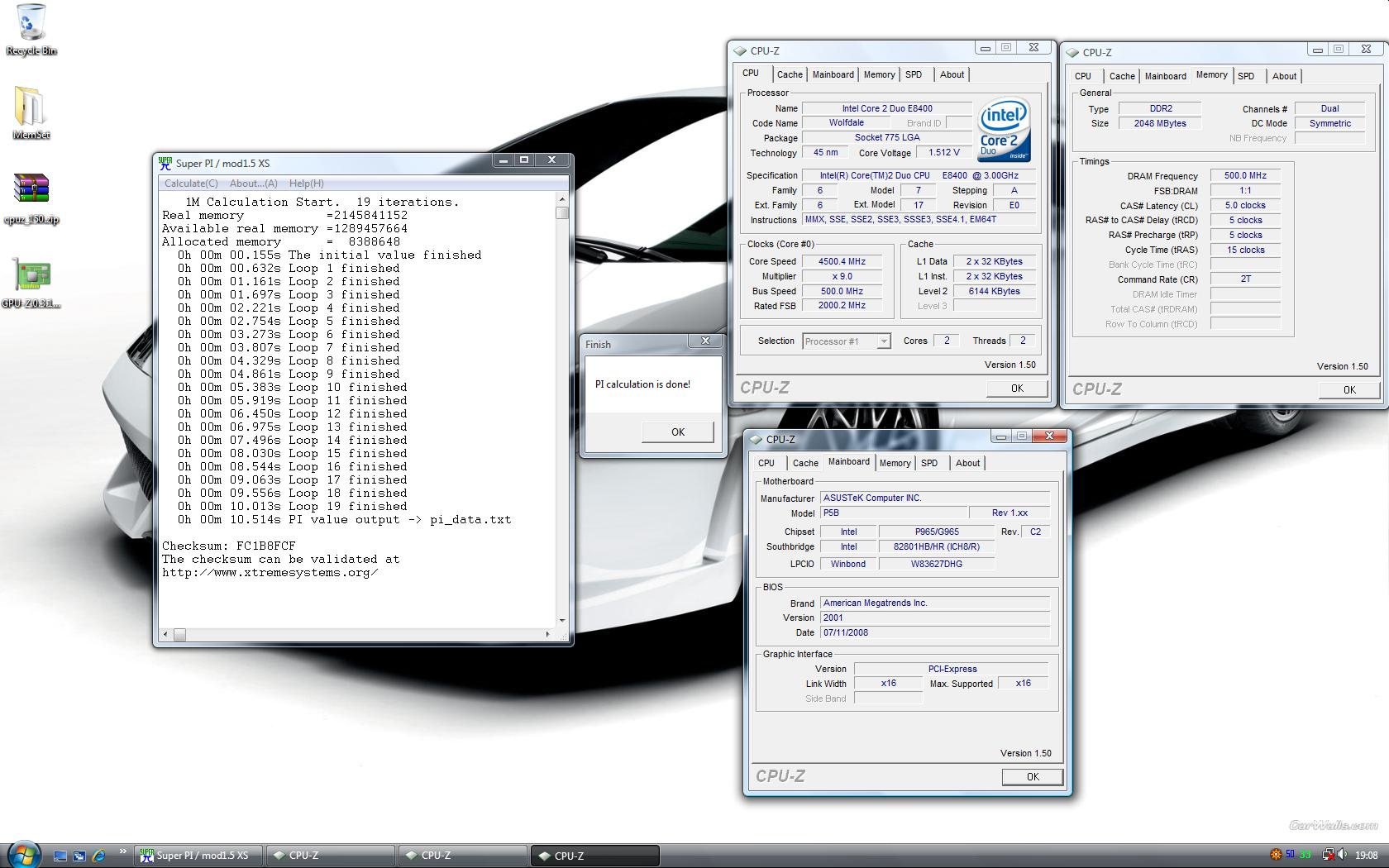Click the Core Voltage value 1.512 V
This screenshot has width=1389, height=868.
[944, 152]
